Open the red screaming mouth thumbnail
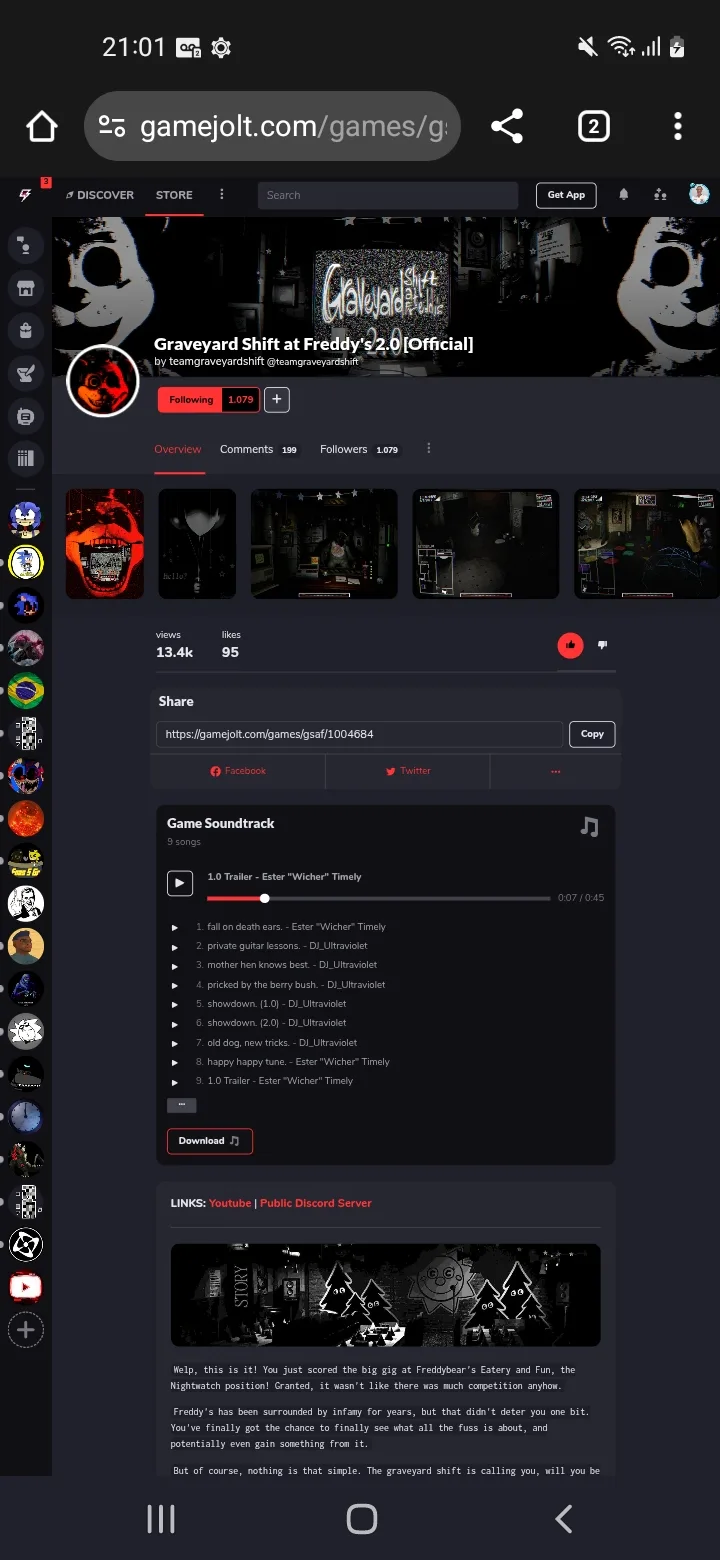Image resolution: width=720 pixels, height=1560 pixels. click(105, 544)
